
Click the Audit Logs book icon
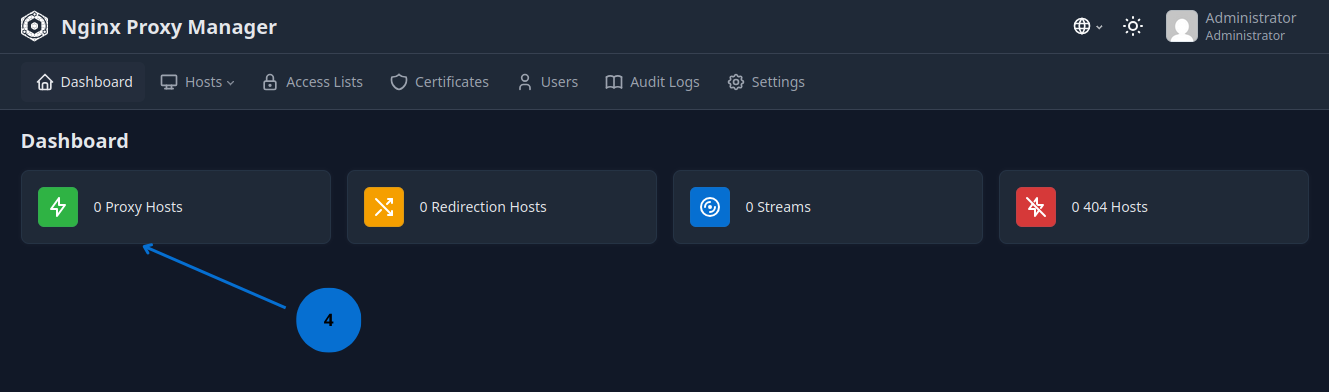614,82
